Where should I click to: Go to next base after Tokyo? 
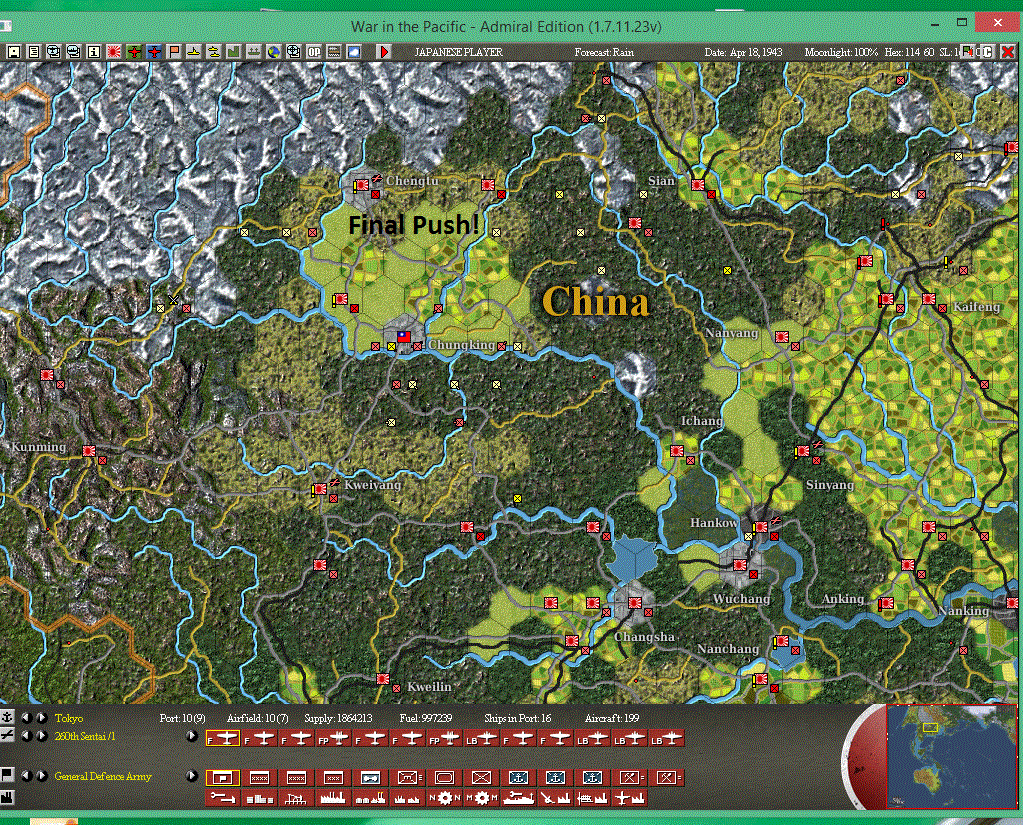point(41,717)
